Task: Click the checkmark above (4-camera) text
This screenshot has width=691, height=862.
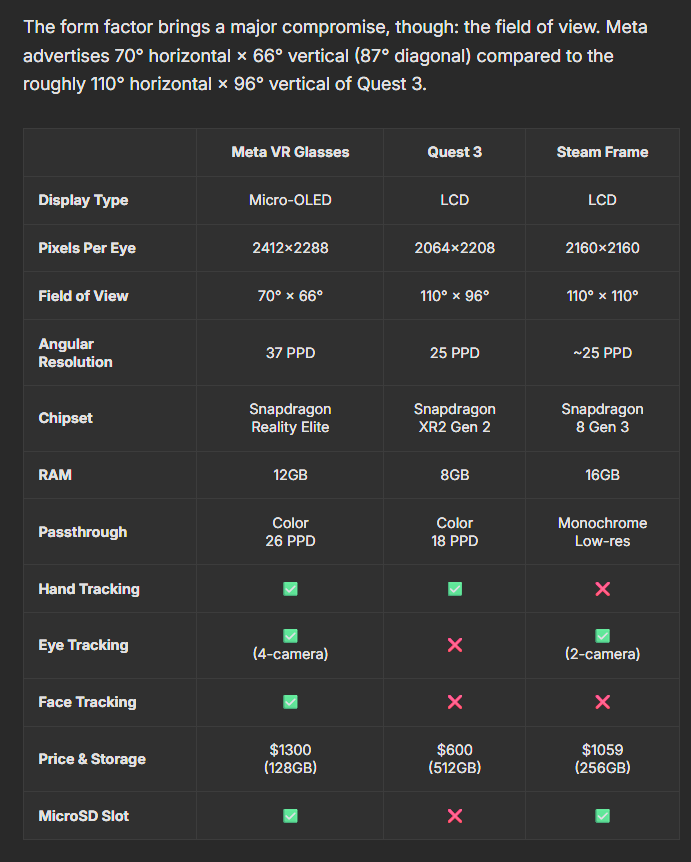Action: click(x=290, y=636)
